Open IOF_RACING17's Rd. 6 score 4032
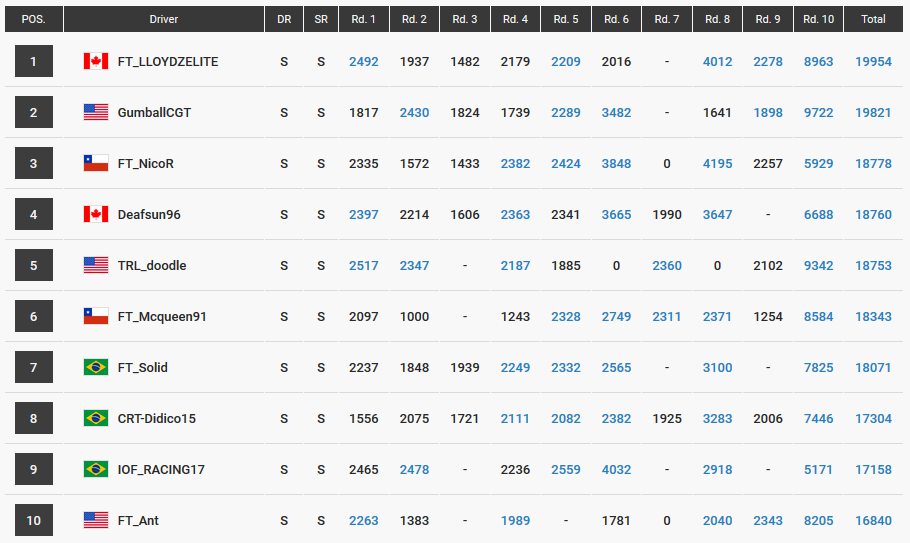Image resolution: width=910 pixels, height=543 pixels. point(616,470)
